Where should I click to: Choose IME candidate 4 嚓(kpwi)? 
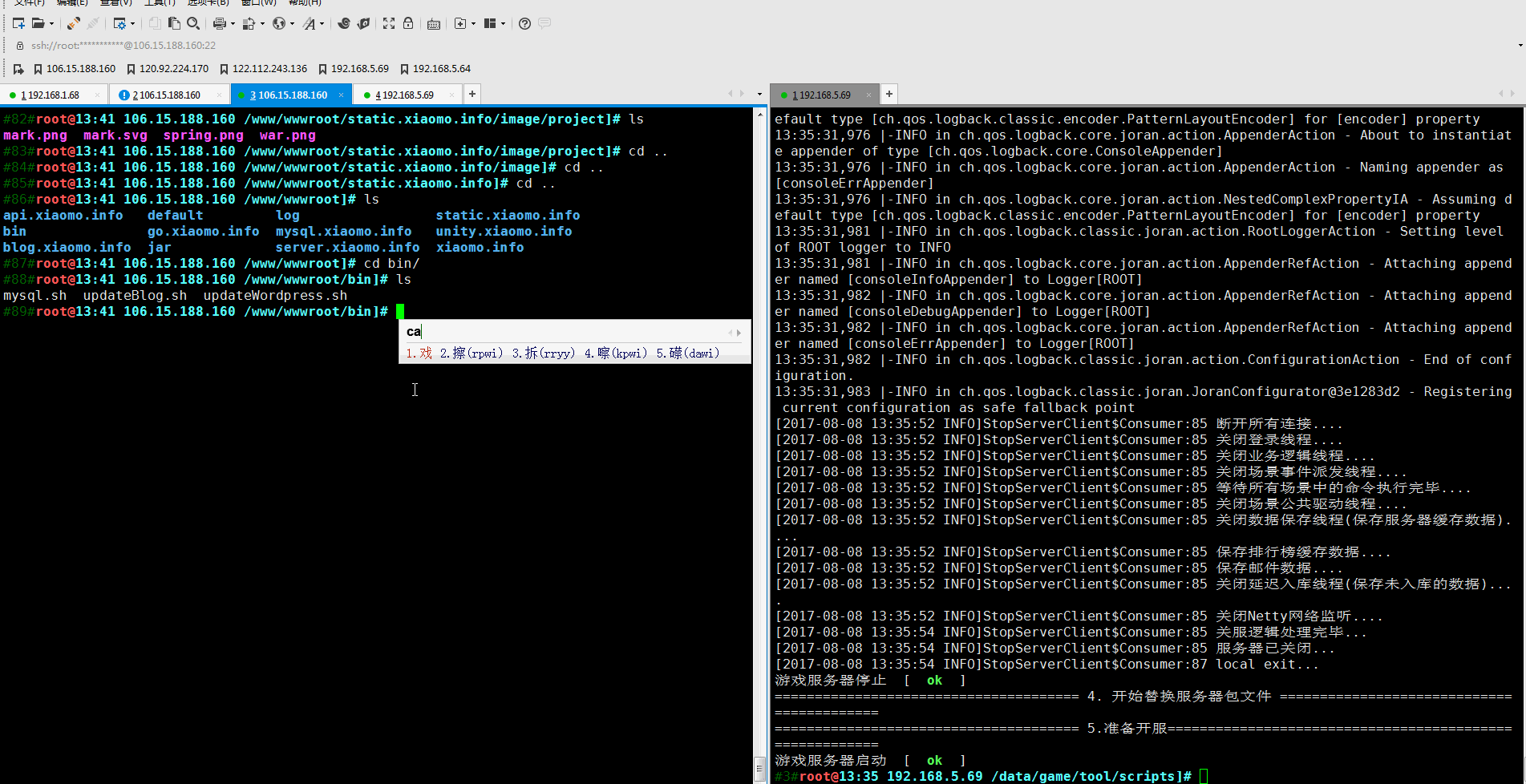click(616, 353)
